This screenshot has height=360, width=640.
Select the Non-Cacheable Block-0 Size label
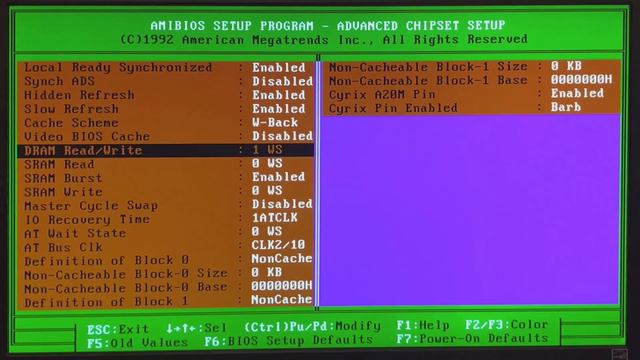coord(126,274)
